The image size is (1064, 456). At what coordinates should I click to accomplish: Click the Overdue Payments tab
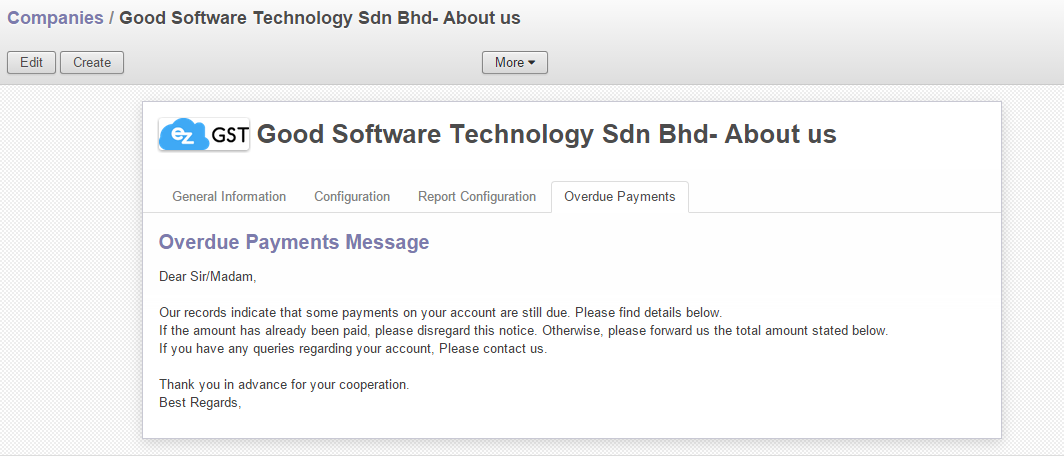pos(619,197)
